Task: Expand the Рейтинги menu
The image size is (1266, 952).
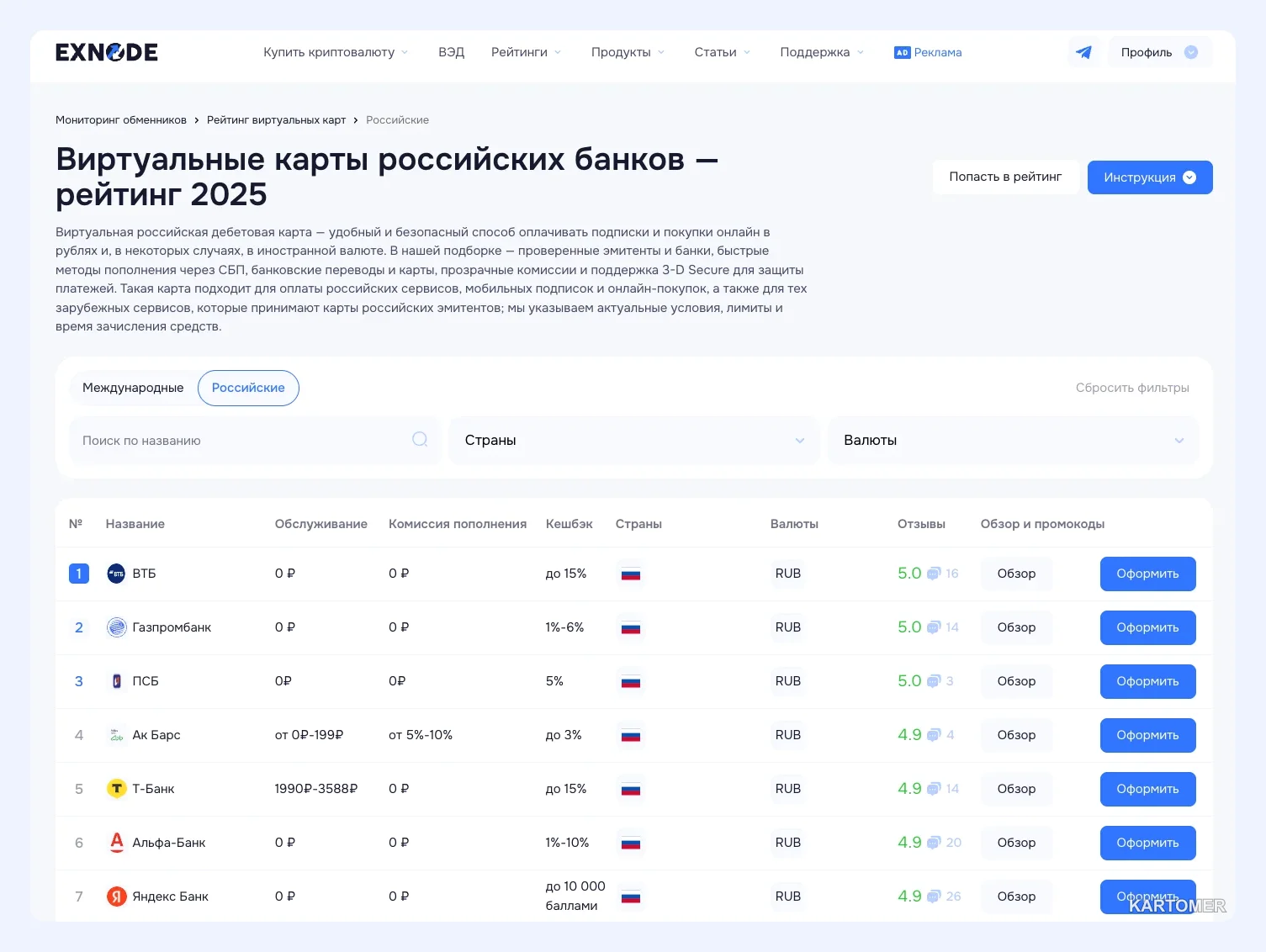Action: tap(526, 52)
